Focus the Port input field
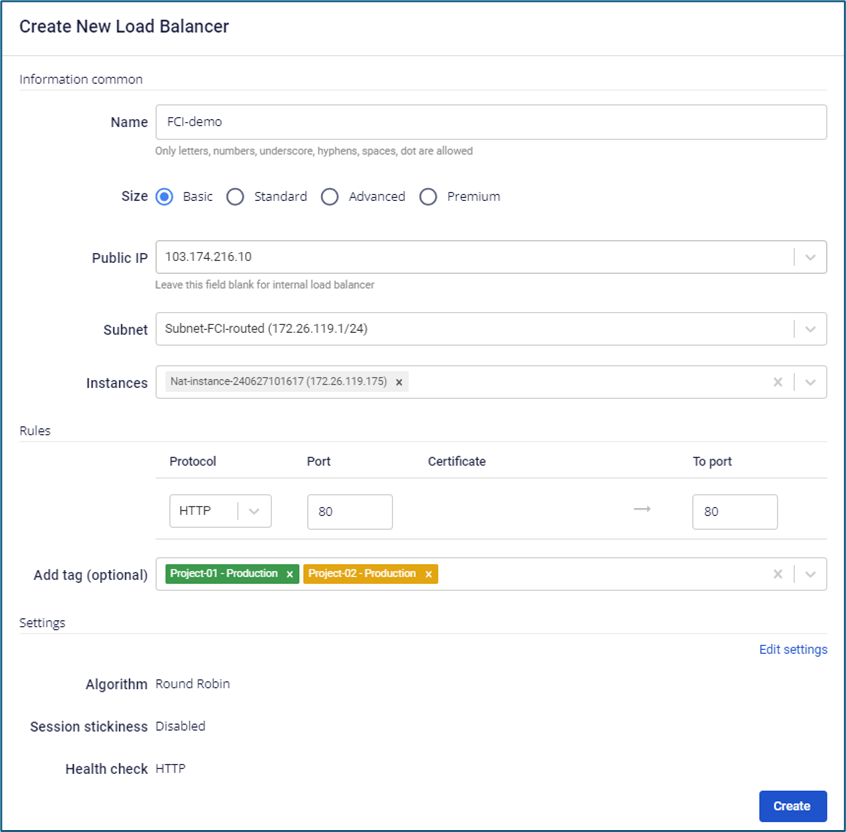This screenshot has height=832, width=846. click(x=349, y=511)
